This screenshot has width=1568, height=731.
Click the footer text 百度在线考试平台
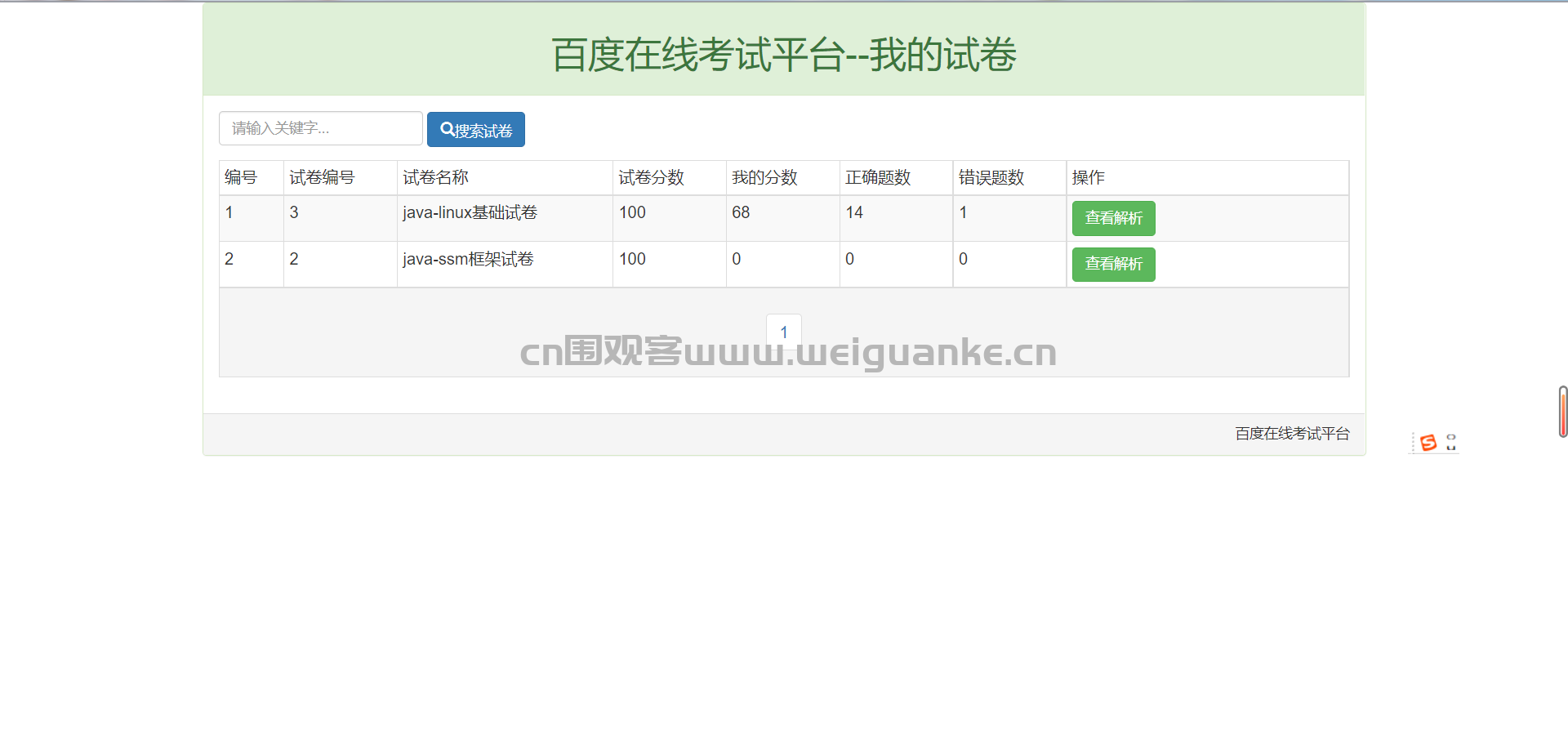1292,434
